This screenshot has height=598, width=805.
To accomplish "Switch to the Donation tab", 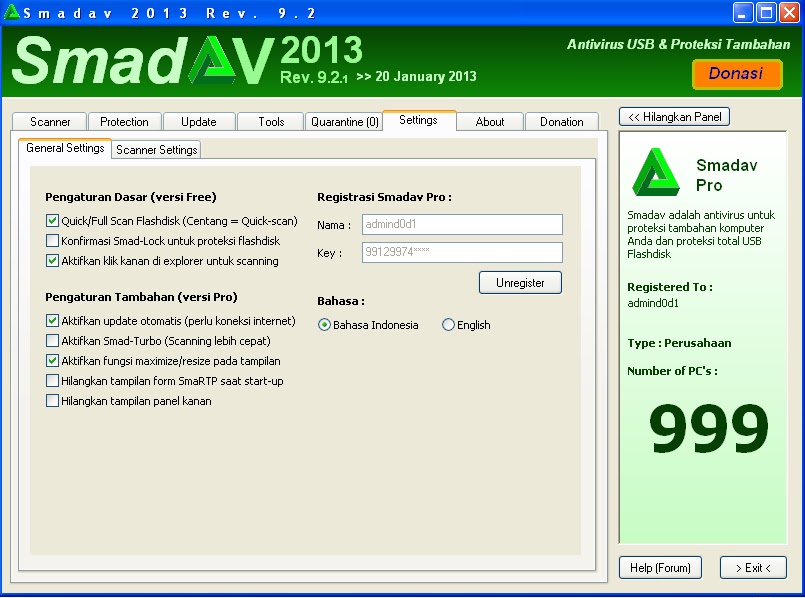I will pyautogui.click(x=562, y=122).
